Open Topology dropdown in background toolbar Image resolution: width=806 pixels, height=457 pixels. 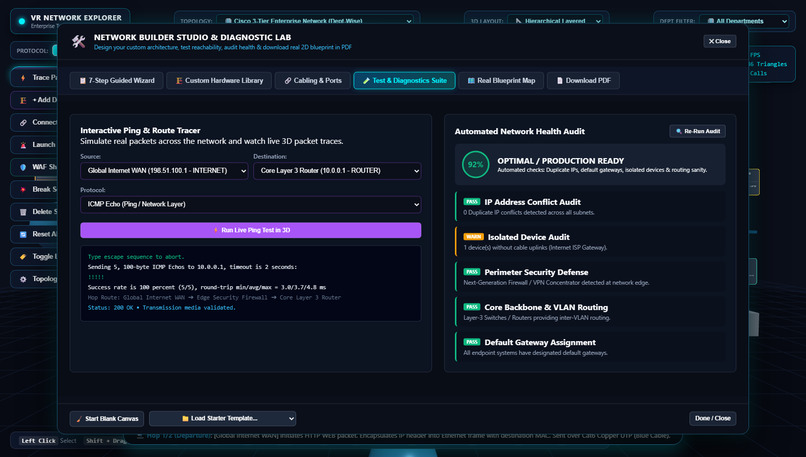[318, 21]
